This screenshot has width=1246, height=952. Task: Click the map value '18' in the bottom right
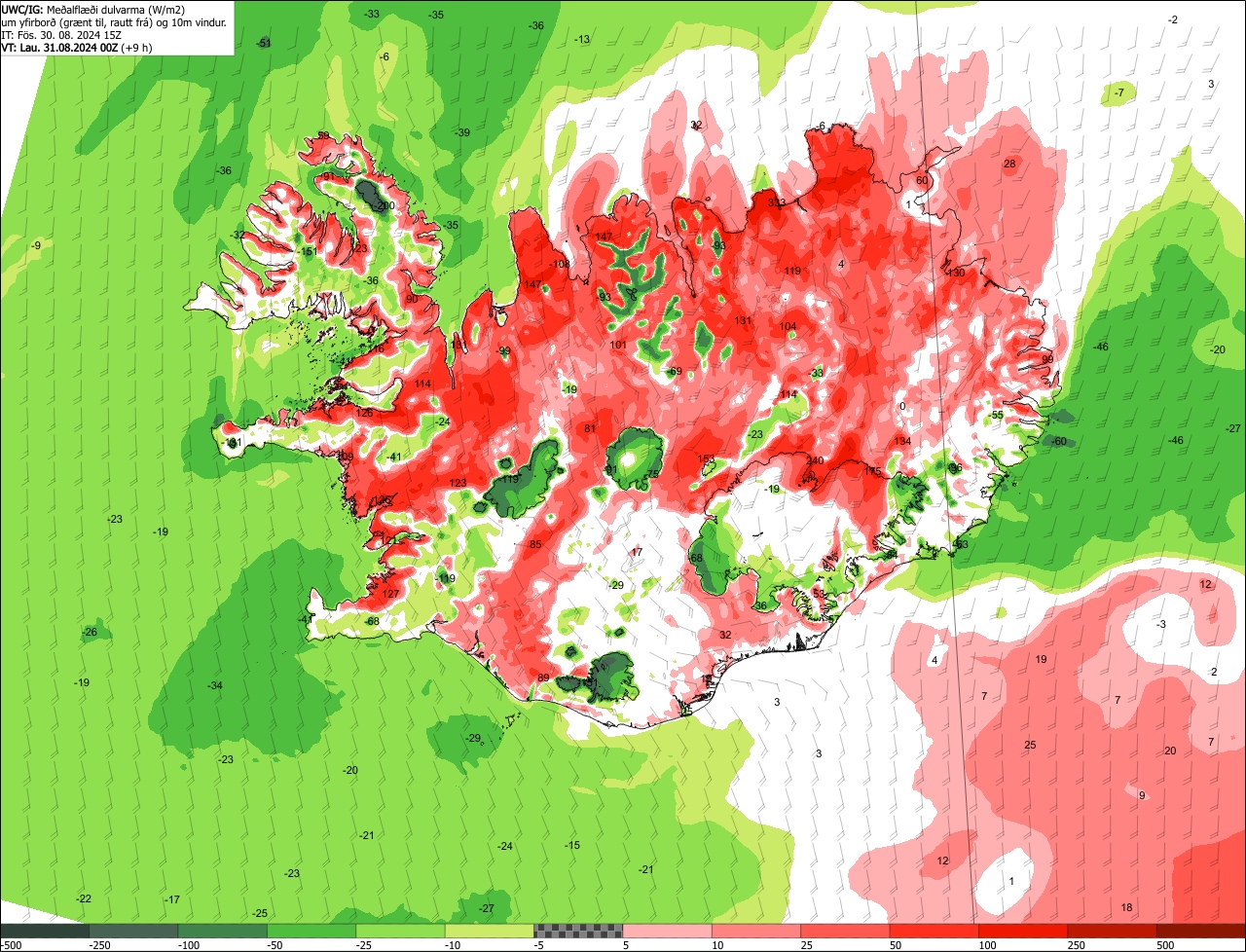(x=1126, y=907)
